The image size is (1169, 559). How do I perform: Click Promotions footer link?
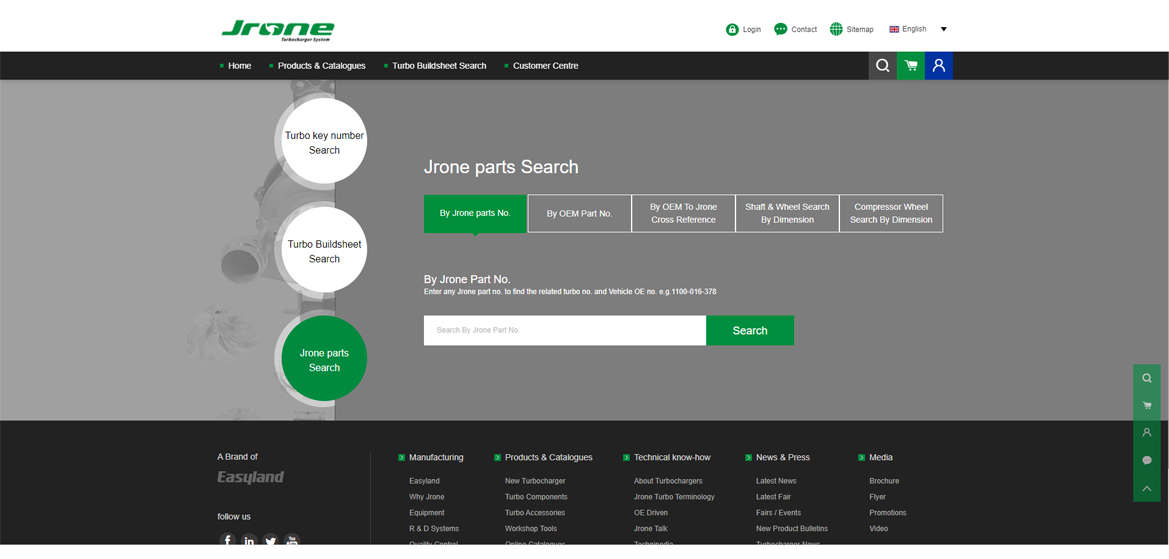888,512
